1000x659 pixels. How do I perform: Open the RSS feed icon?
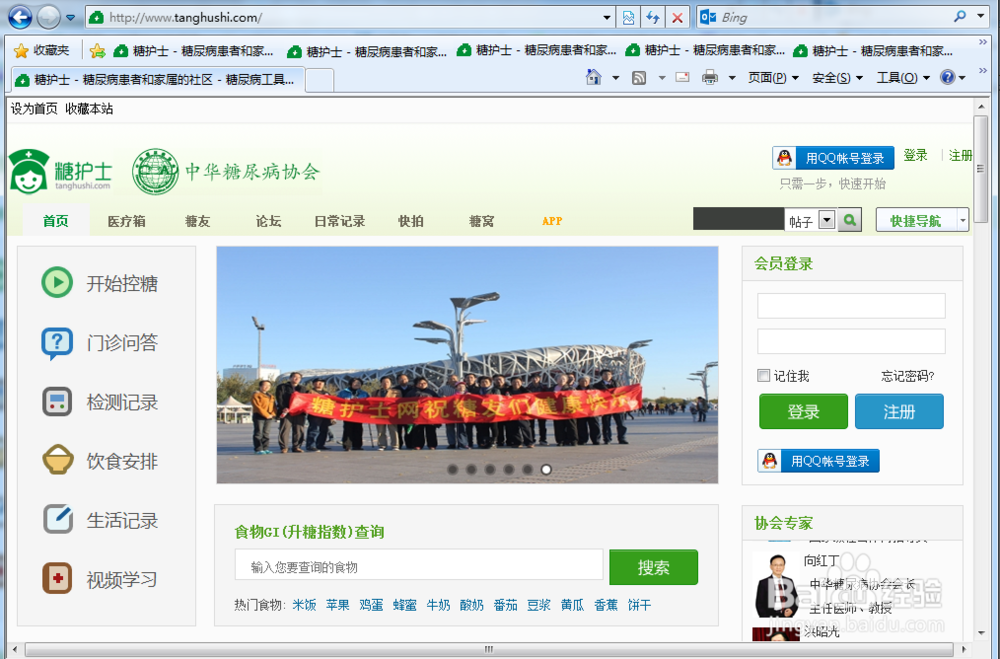[638, 77]
